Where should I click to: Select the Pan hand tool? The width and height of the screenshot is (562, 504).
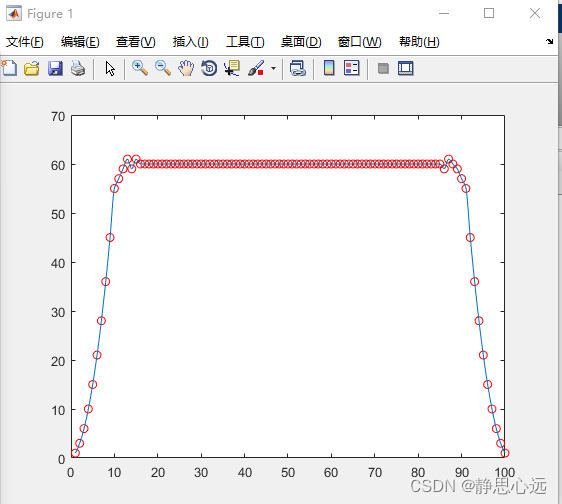pyautogui.click(x=186, y=68)
